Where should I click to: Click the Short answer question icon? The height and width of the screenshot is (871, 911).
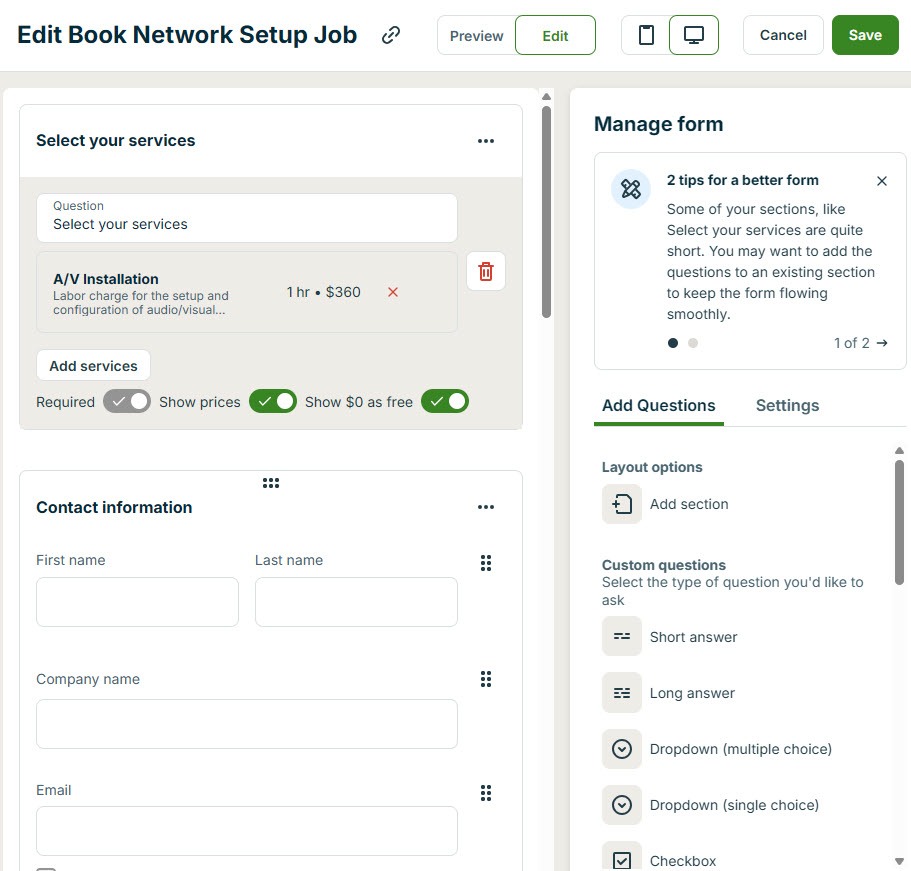point(622,636)
